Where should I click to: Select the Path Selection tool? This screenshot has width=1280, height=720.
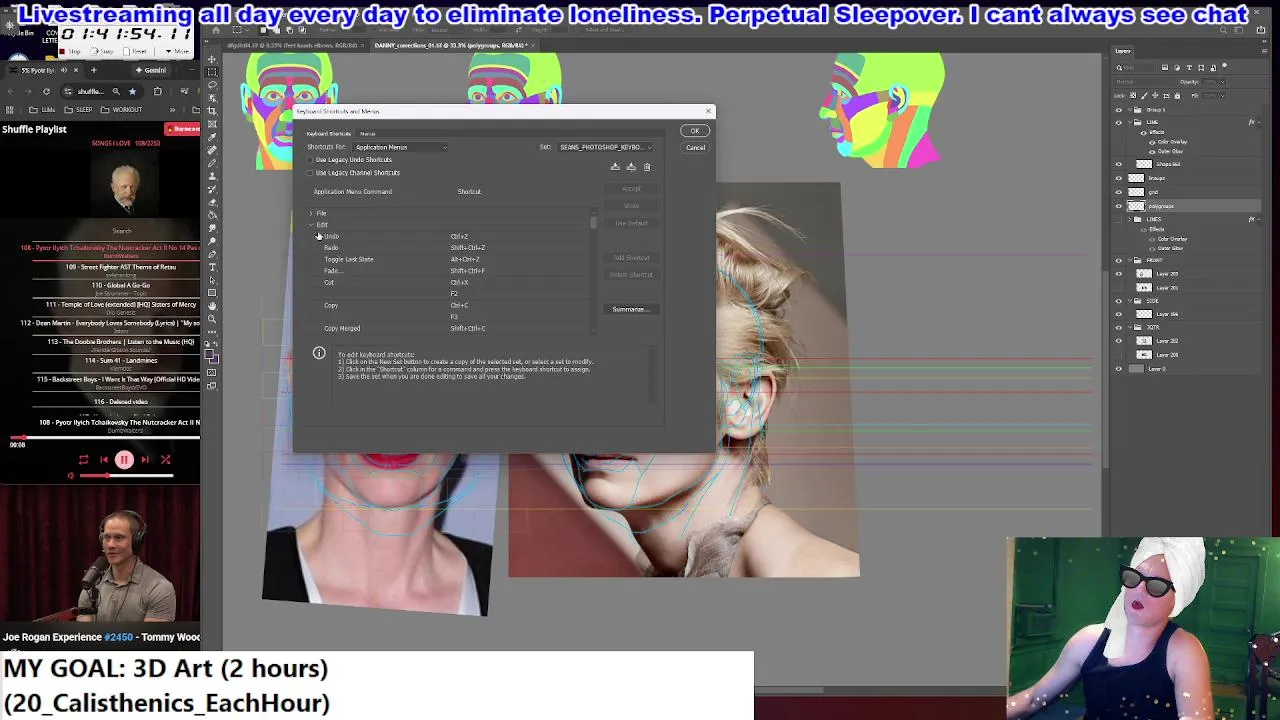coord(214,279)
